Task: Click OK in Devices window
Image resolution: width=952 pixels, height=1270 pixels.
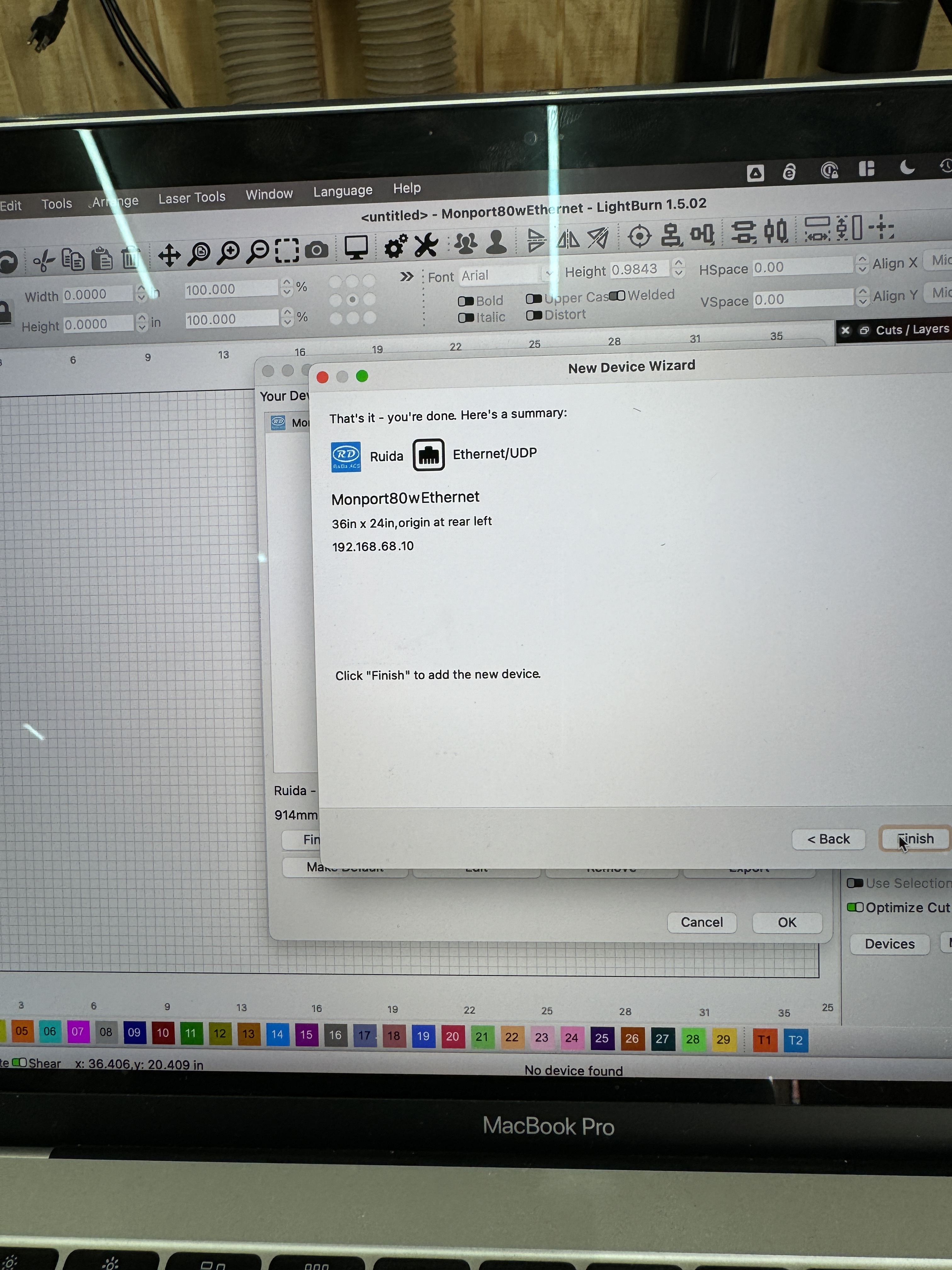Action: [787, 923]
